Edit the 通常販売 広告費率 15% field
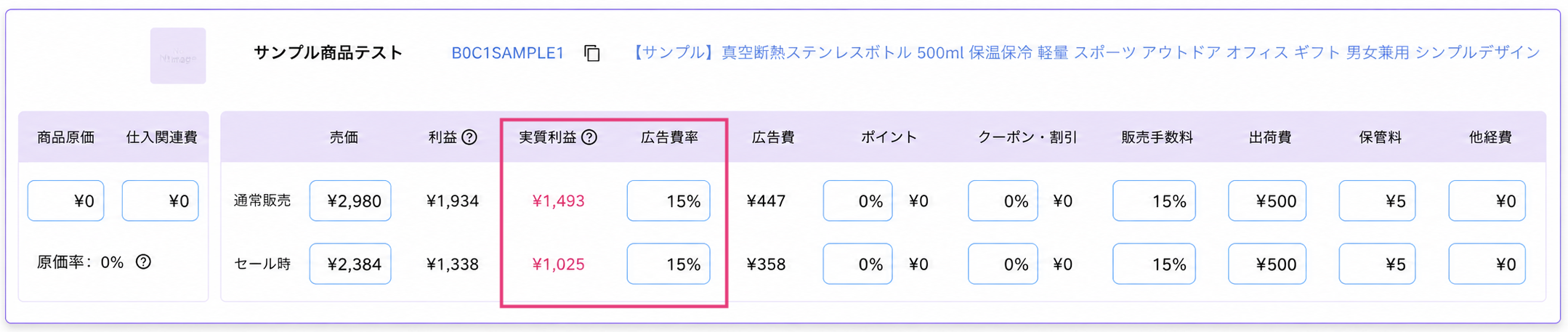 [668, 201]
